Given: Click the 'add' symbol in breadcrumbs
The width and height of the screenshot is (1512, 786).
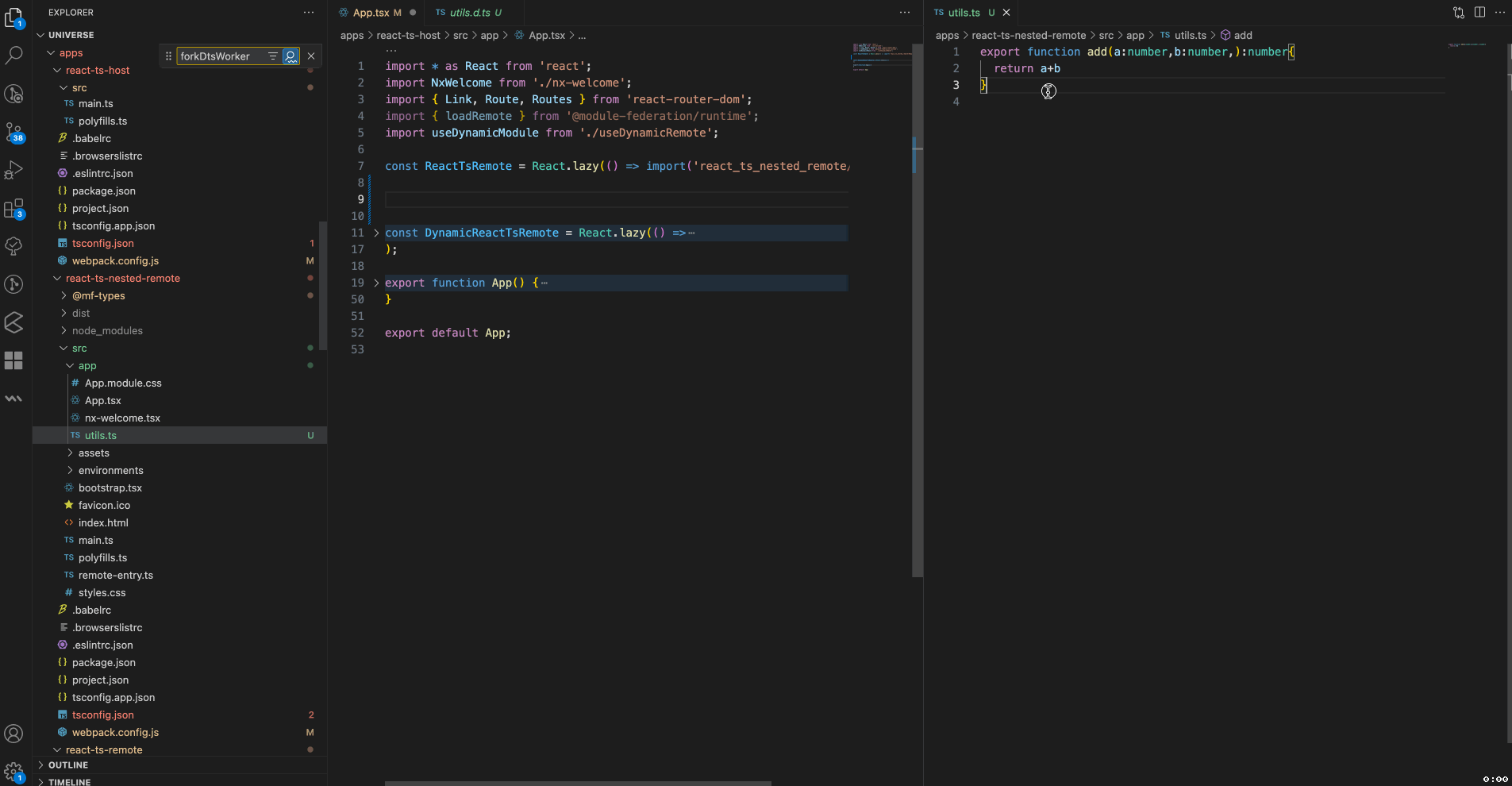Looking at the screenshot, I should (1243, 36).
